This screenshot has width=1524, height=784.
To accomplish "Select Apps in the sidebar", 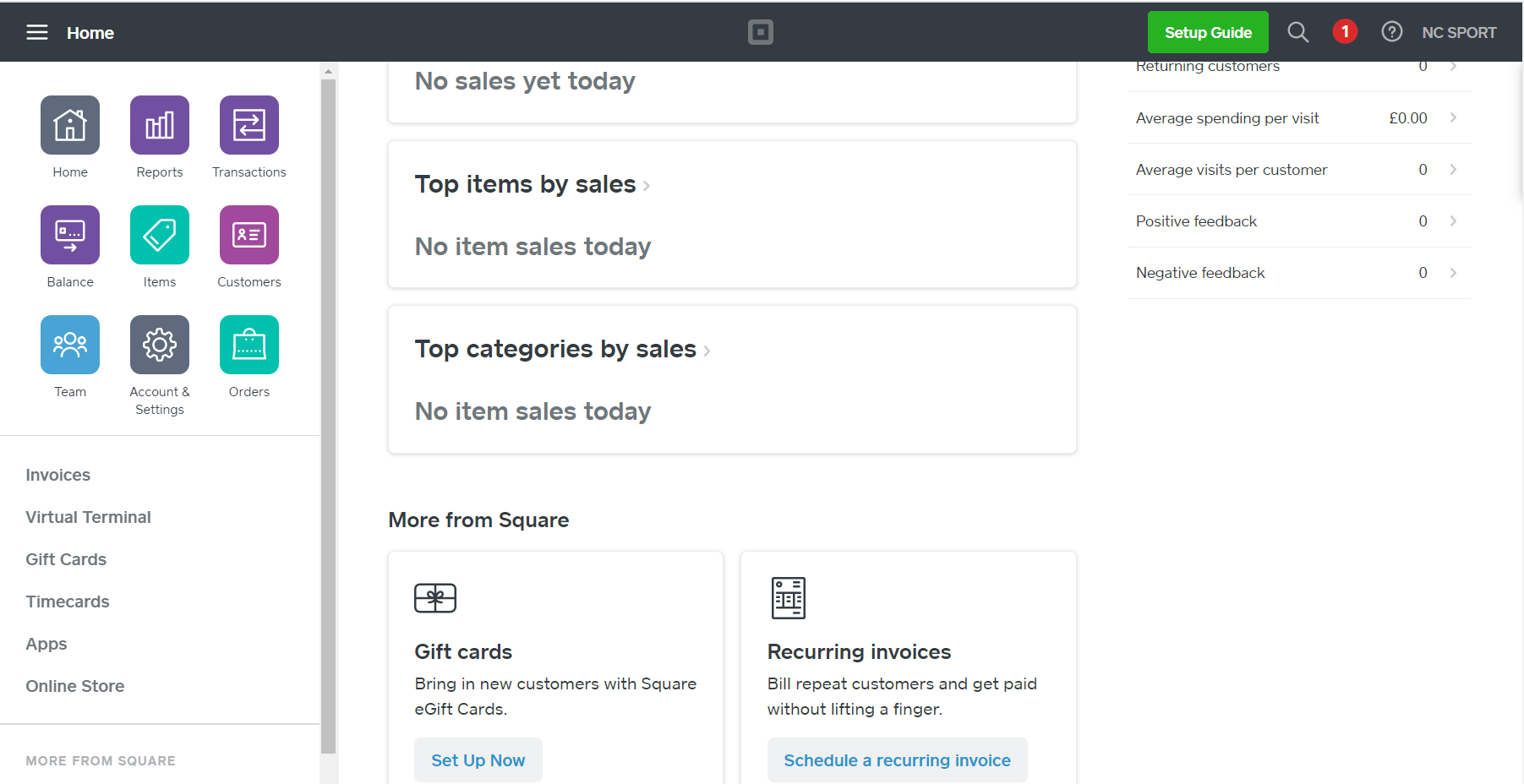I will pos(46,644).
